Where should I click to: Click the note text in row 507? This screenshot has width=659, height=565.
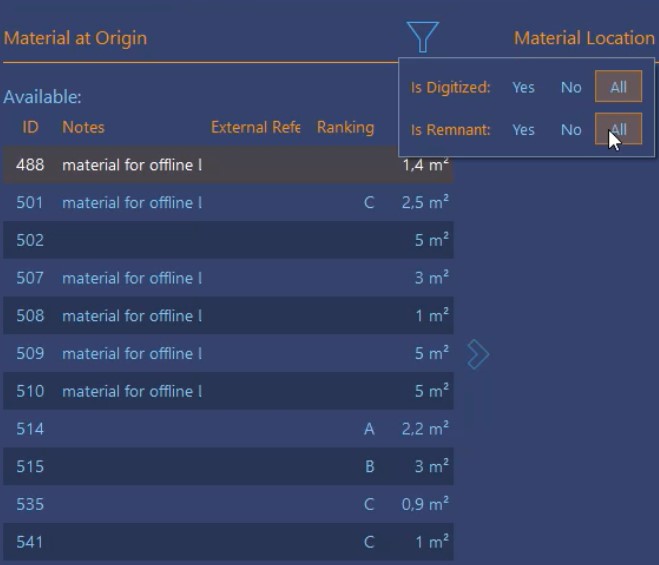[132, 278]
